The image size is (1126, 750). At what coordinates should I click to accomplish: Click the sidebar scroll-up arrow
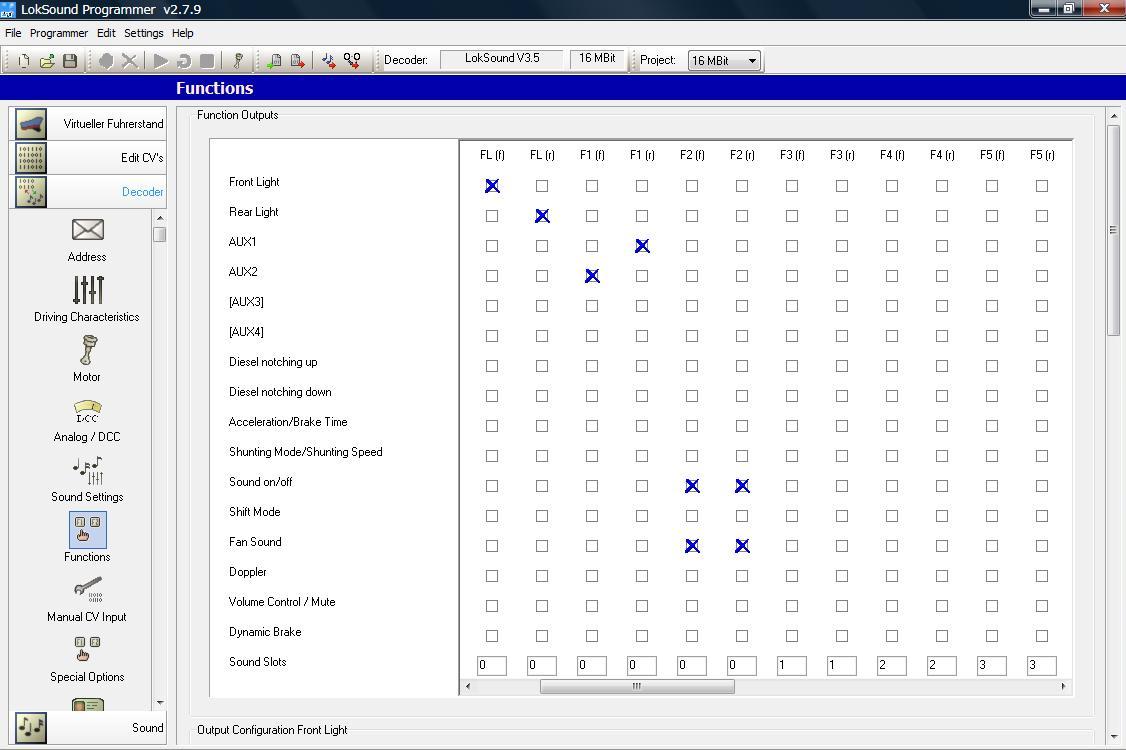coord(160,218)
